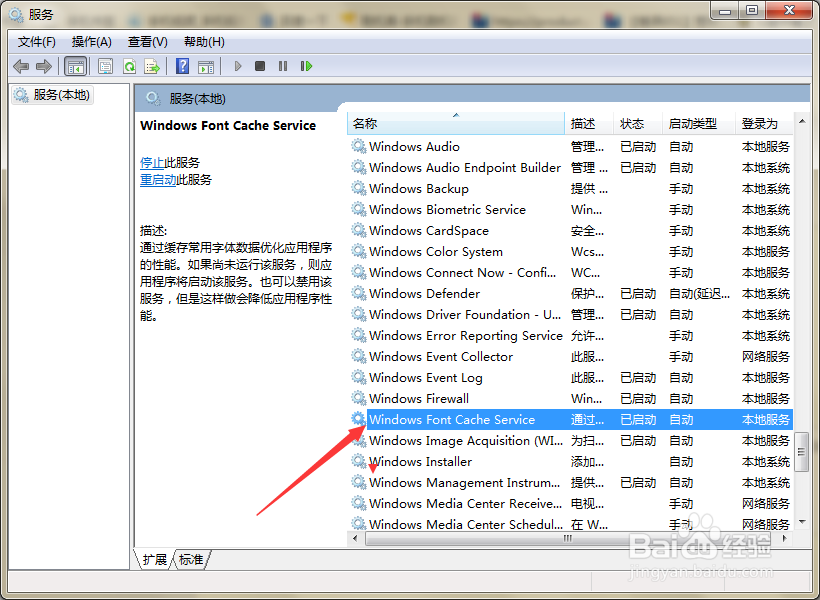
Task: Toggle the show/hide console tree icon
Action: pos(75,66)
